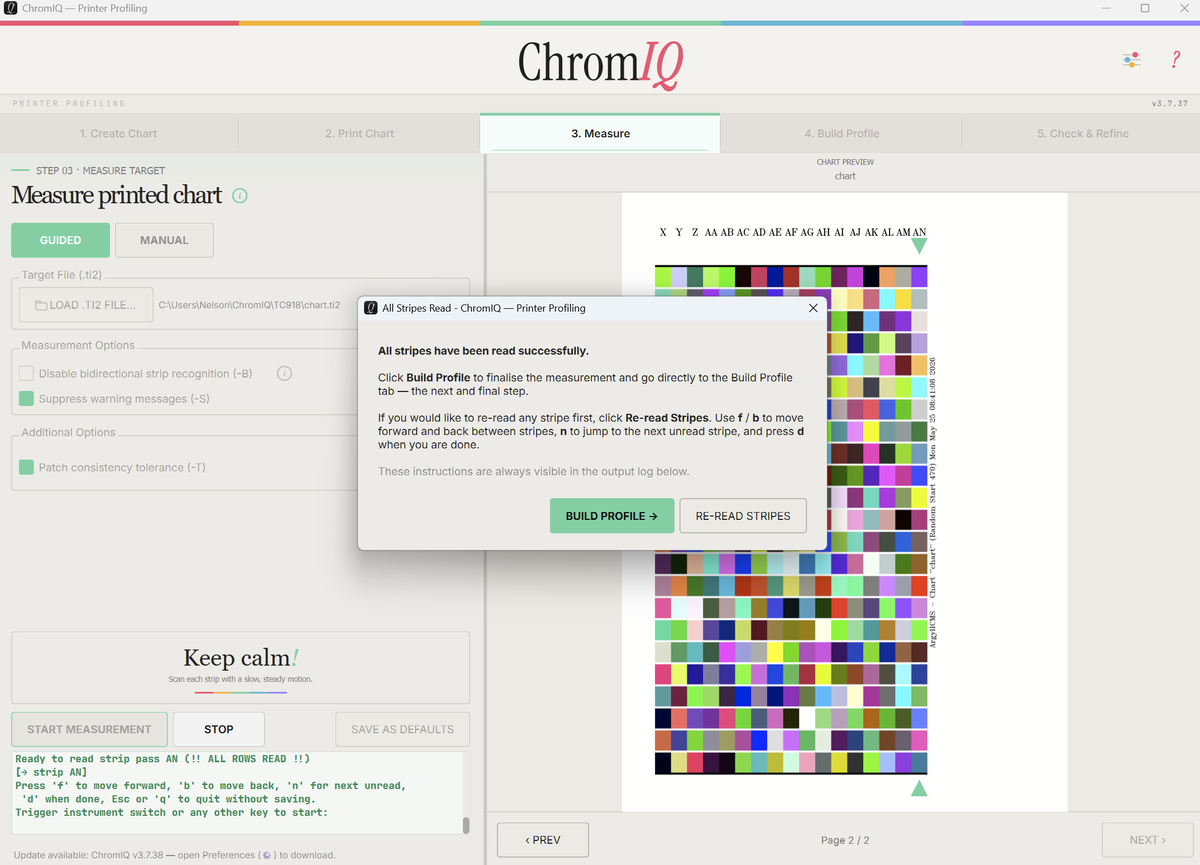The height and width of the screenshot is (865, 1200).
Task: Open preferences via the sliders icon
Action: (x=1131, y=60)
